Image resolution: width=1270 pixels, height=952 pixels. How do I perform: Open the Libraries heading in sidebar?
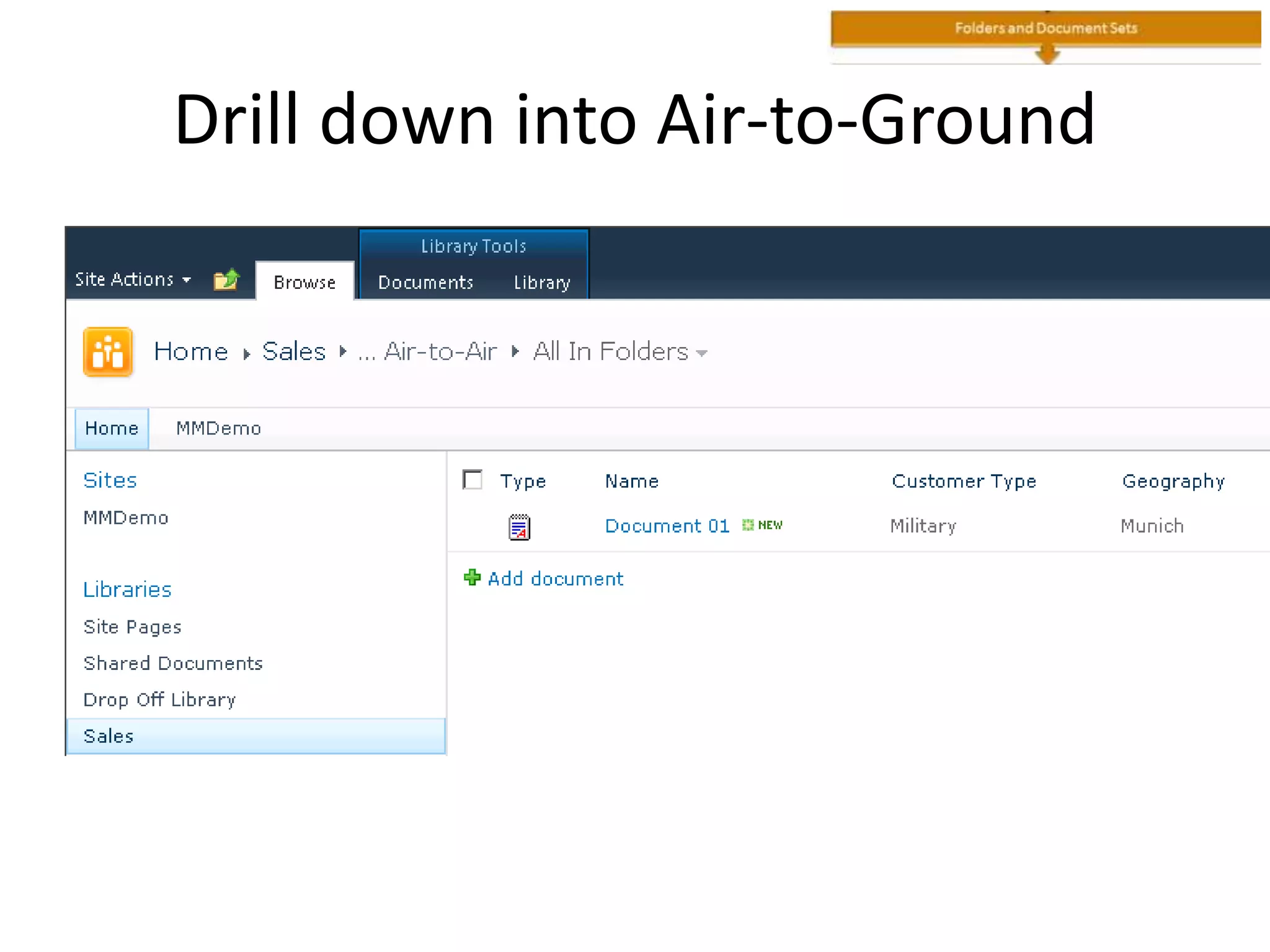[127, 589]
